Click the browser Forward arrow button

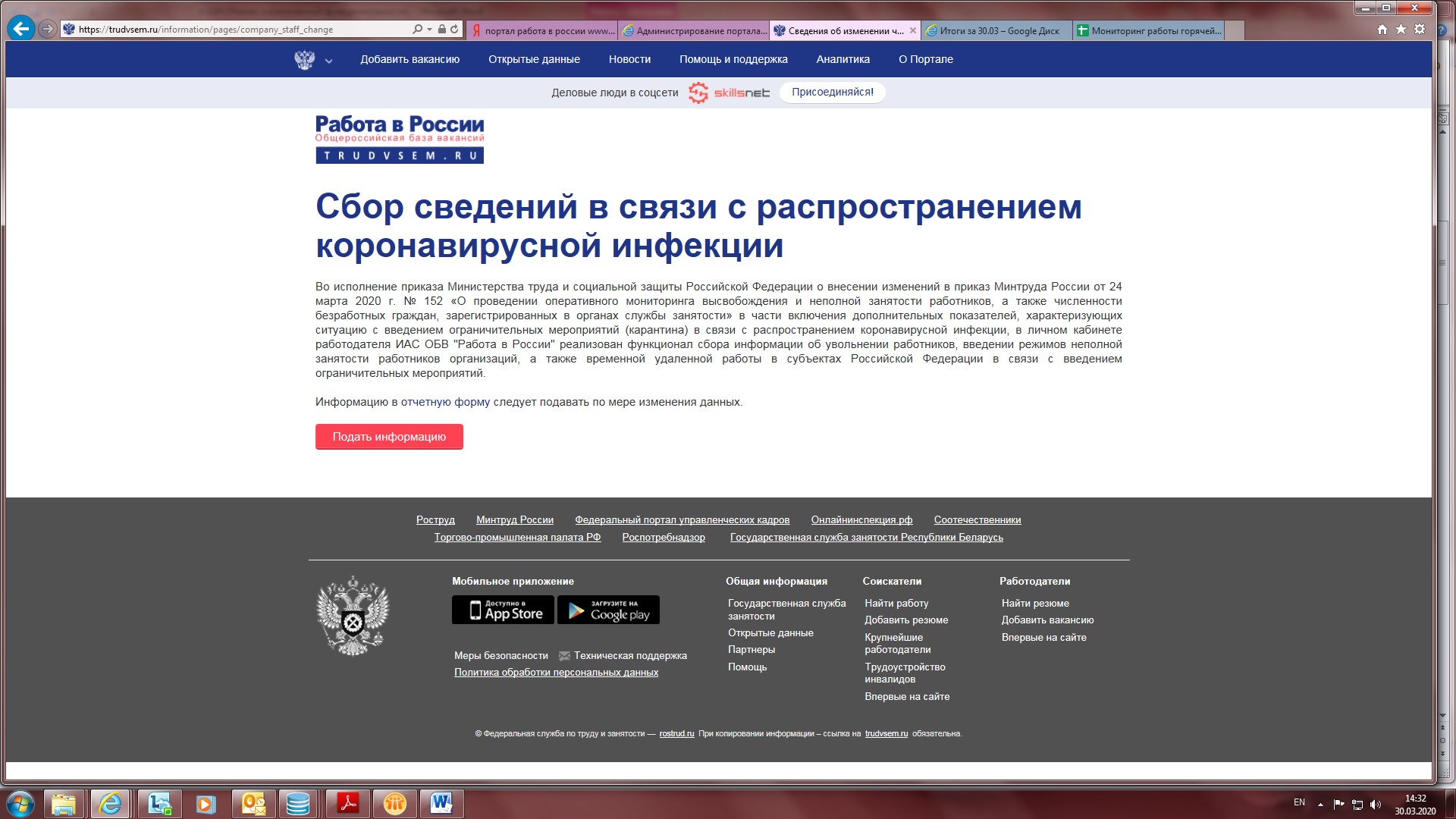point(47,30)
